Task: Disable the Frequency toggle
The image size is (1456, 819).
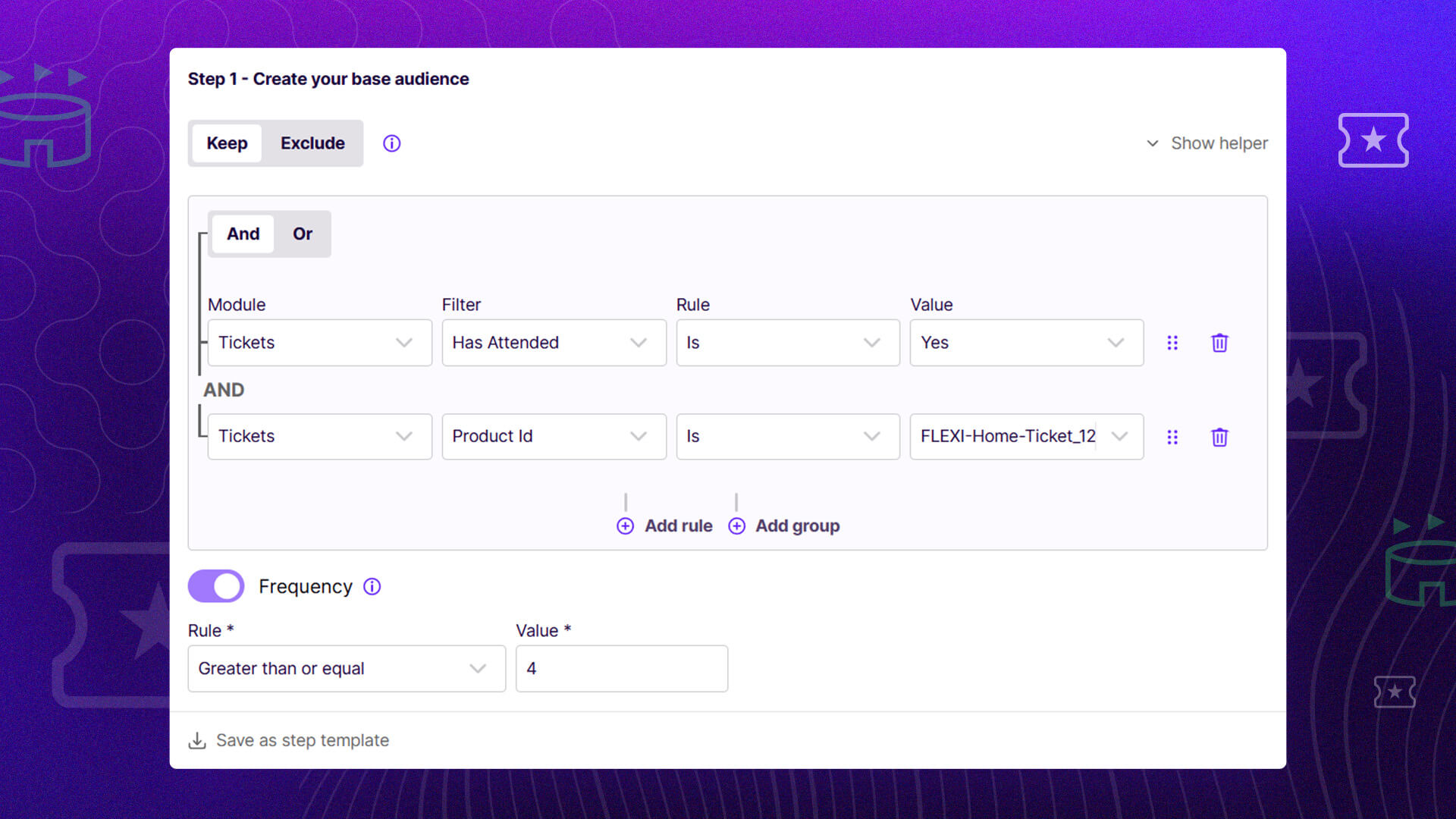Action: point(215,585)
